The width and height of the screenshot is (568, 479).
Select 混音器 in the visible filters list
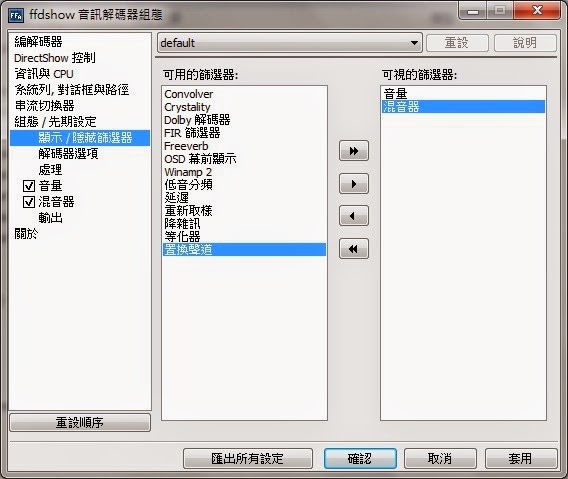pos(463,107)
